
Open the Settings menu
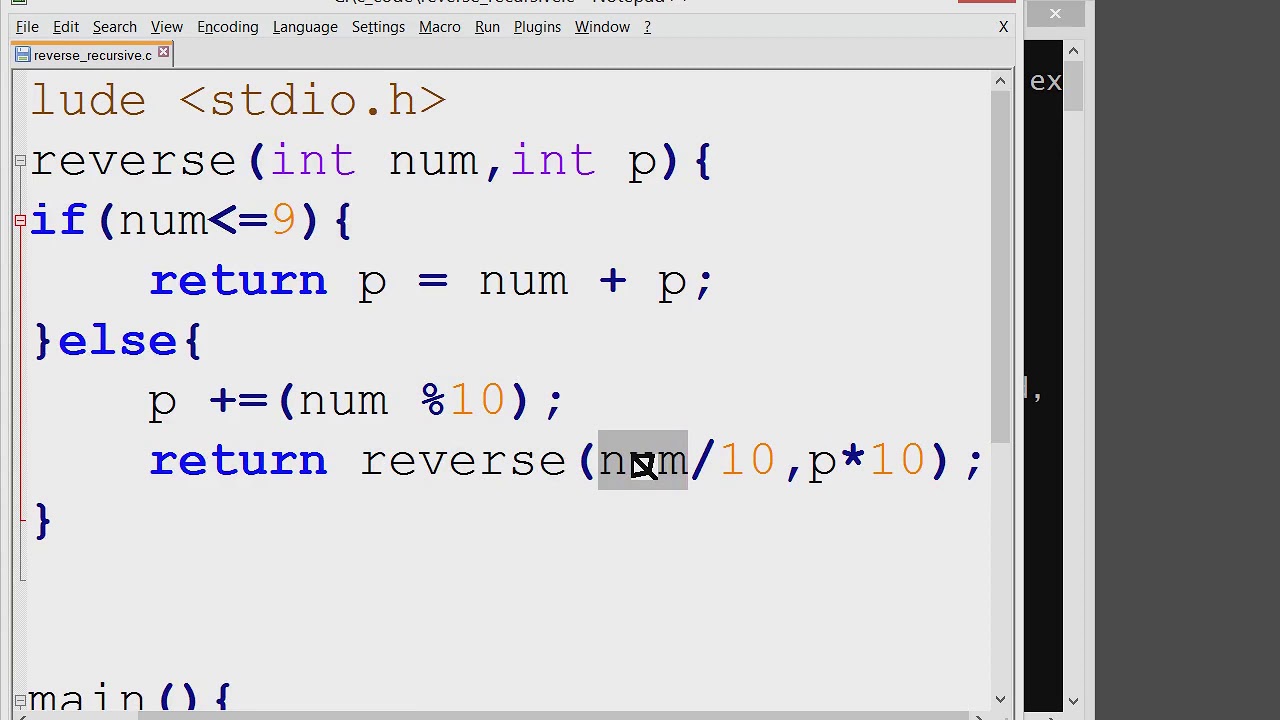coord(378,27)
